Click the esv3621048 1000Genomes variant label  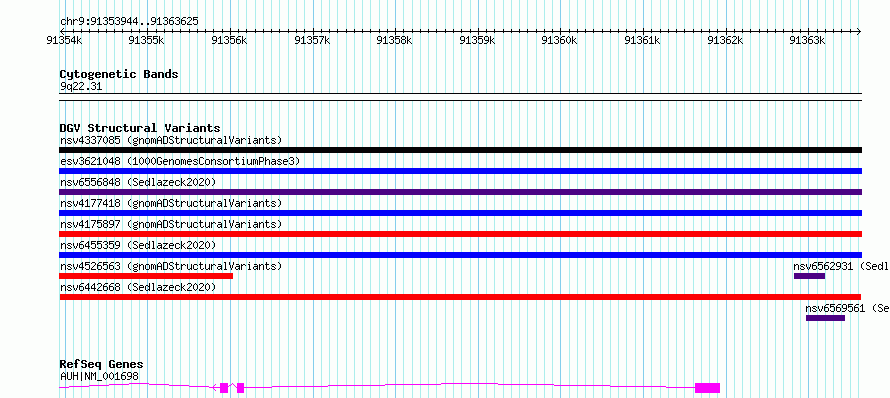(x=180, y=161)
